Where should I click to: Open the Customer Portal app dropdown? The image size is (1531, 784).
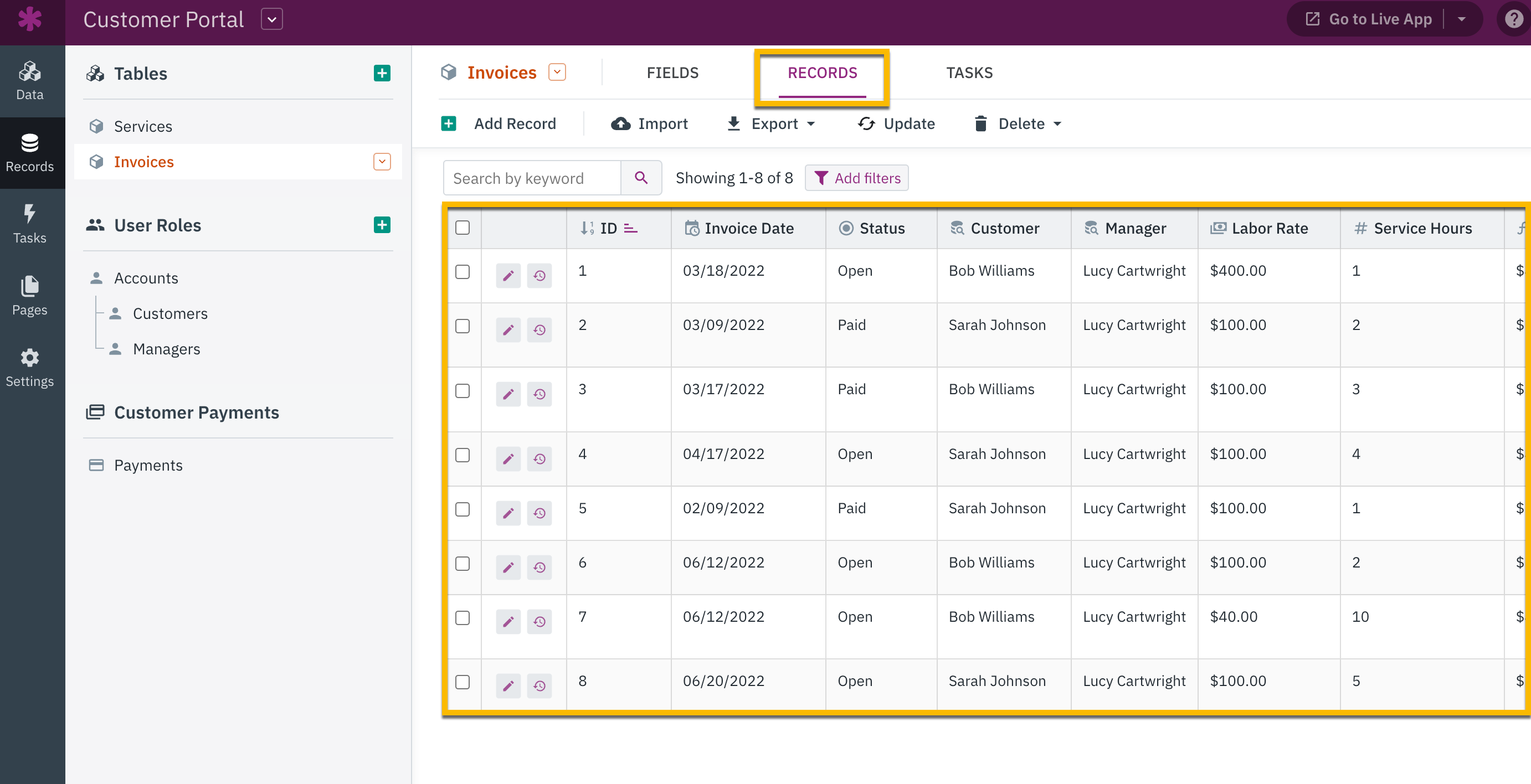point(271,19)
